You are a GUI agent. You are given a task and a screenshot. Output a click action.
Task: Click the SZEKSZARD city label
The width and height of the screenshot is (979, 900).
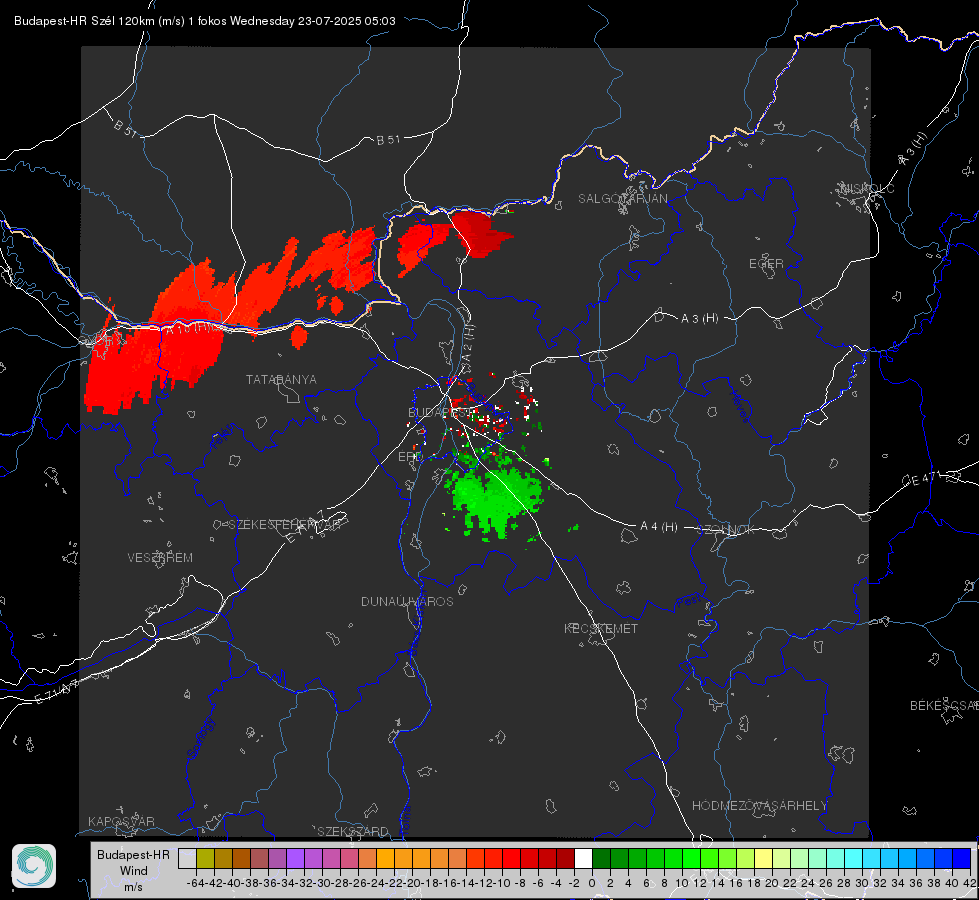(353, 831)
